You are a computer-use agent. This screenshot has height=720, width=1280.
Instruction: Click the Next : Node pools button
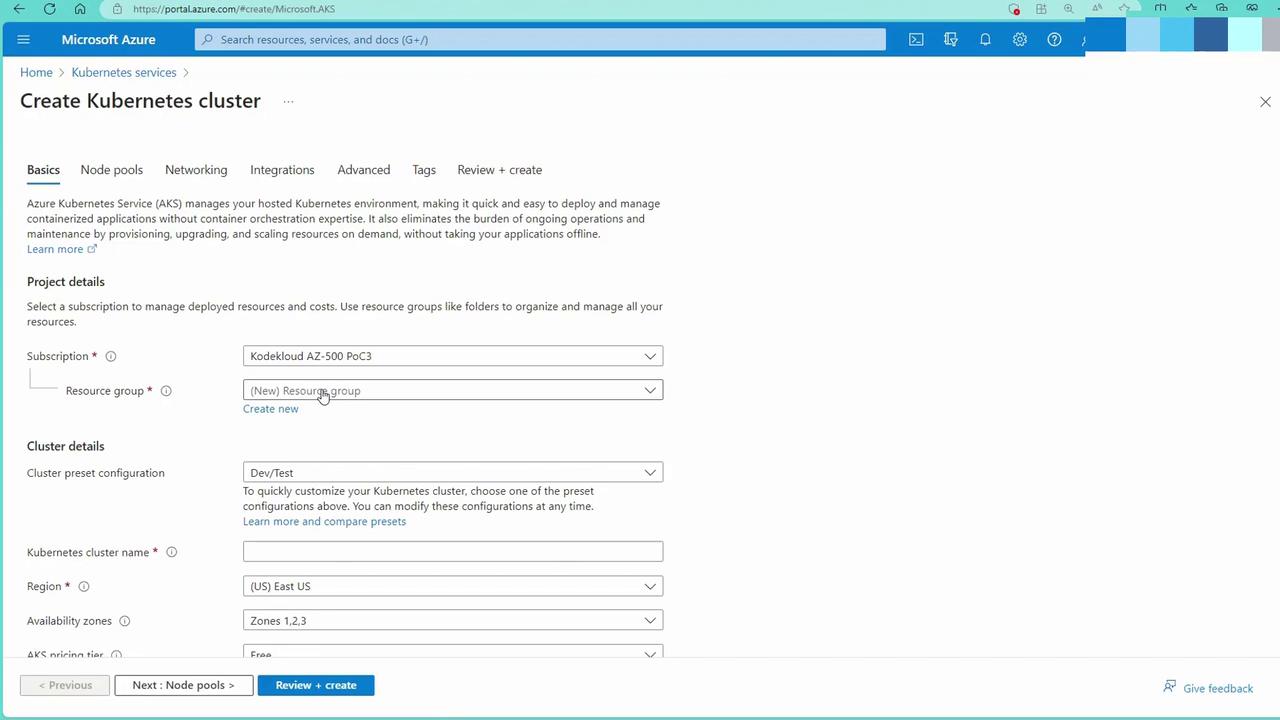[184, 685]
